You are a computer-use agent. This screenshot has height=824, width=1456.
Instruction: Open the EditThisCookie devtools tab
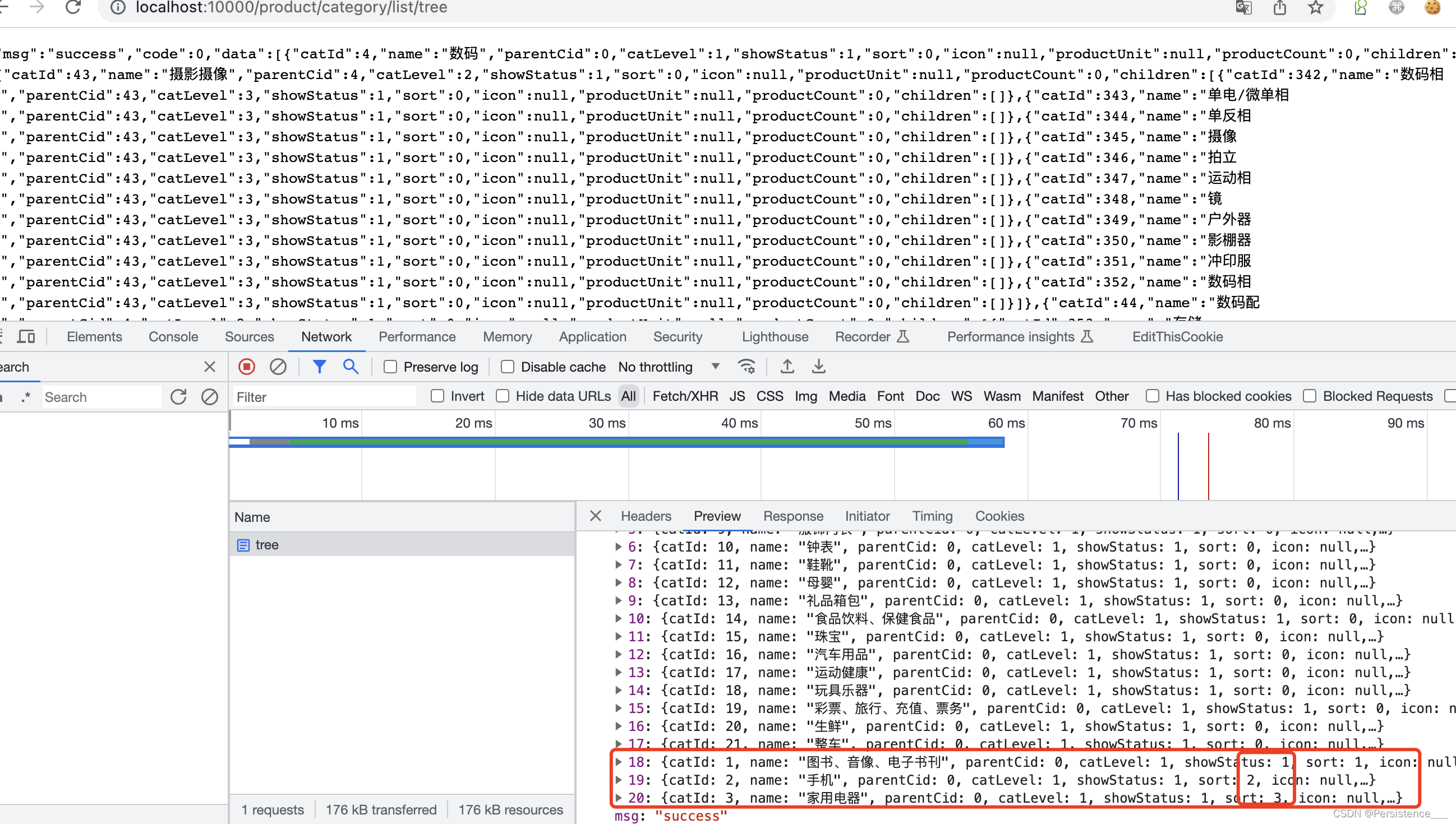[x=1177, y=337]
